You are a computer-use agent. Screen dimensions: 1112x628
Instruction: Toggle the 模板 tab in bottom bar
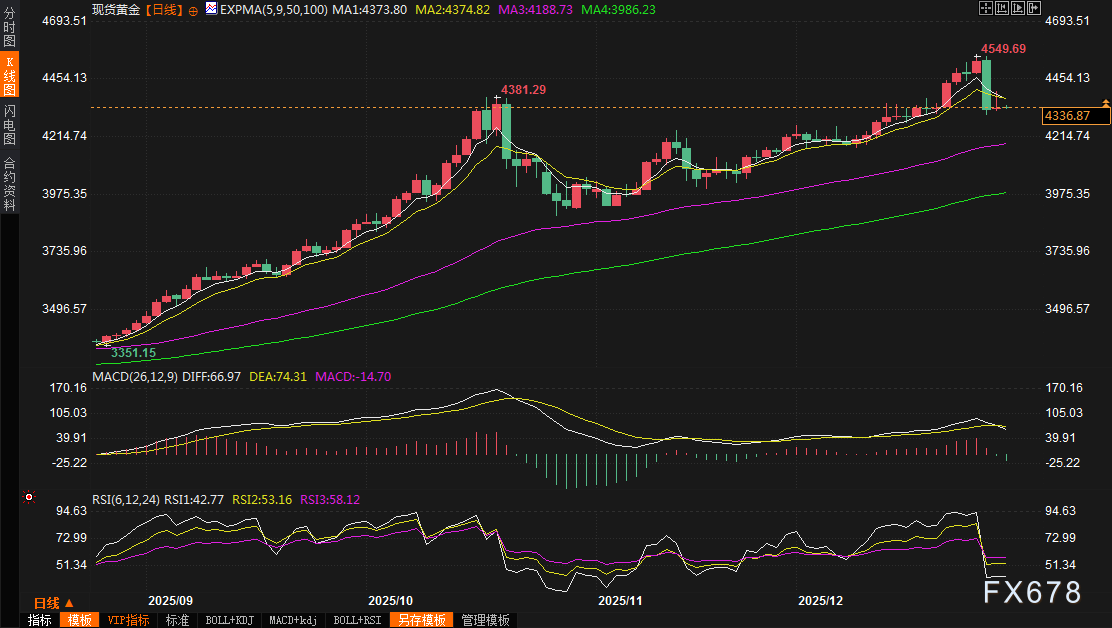click(80, 620)
